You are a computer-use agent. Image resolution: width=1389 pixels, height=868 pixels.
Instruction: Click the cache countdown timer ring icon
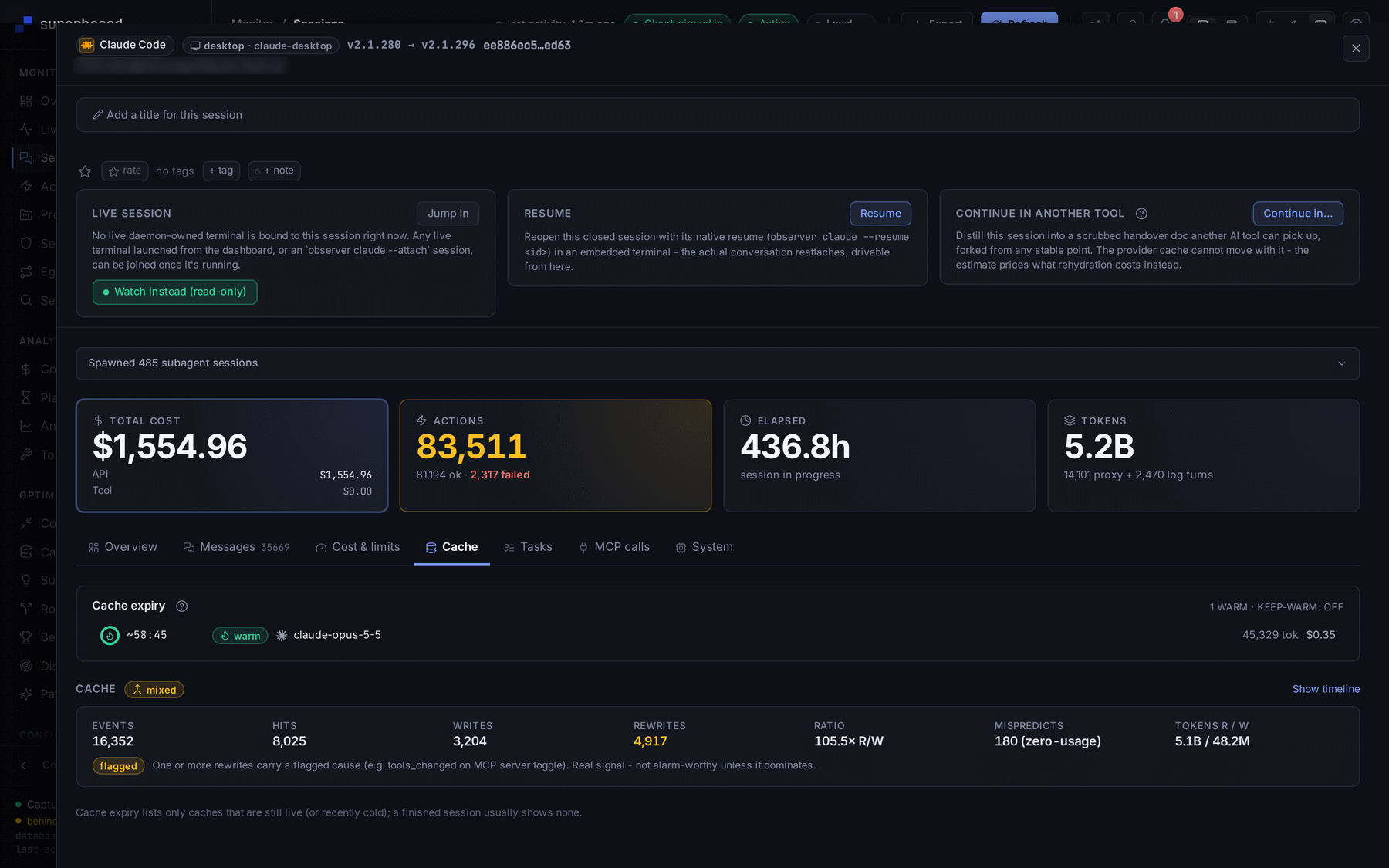(x=110, y=636)
